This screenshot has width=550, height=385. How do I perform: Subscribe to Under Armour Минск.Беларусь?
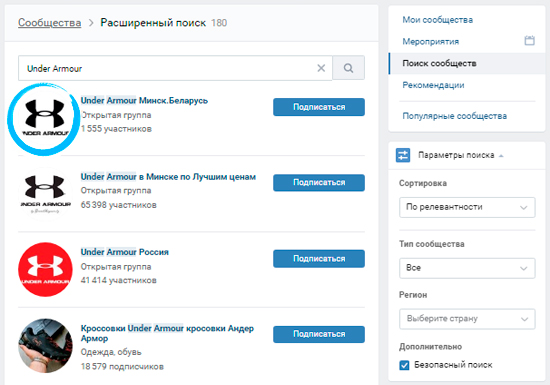[x=319, y=107]
